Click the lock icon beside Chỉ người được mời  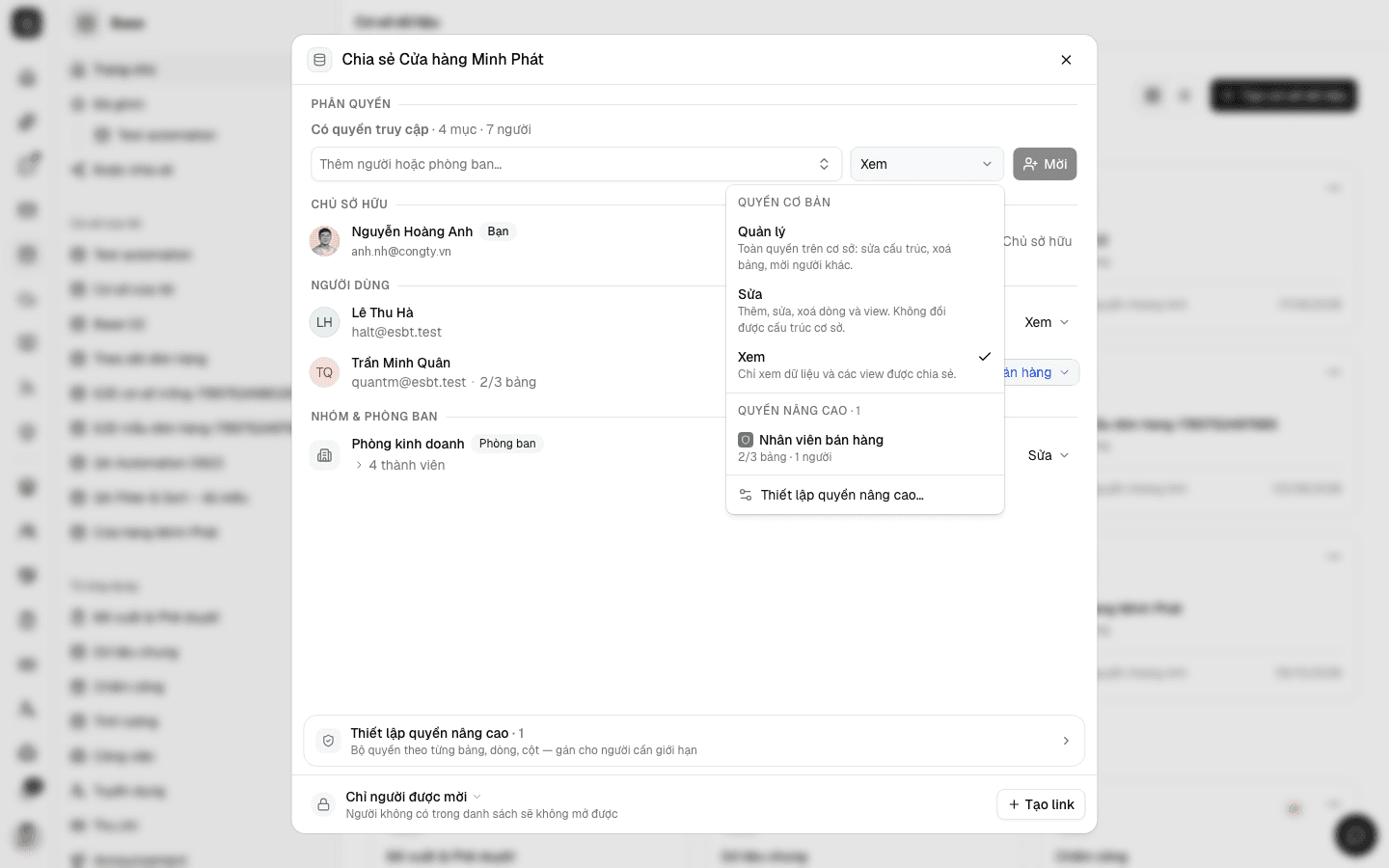[323, 804]
